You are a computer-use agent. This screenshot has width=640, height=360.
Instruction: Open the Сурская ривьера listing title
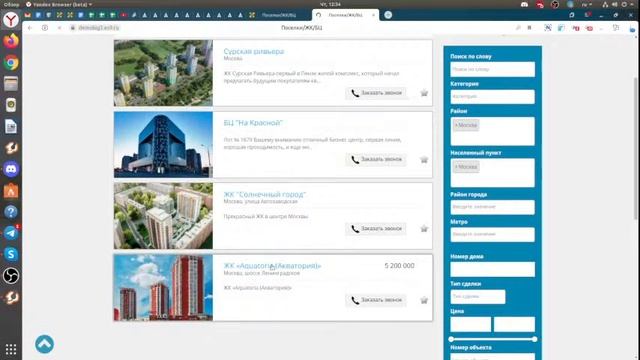click(253, 51)
